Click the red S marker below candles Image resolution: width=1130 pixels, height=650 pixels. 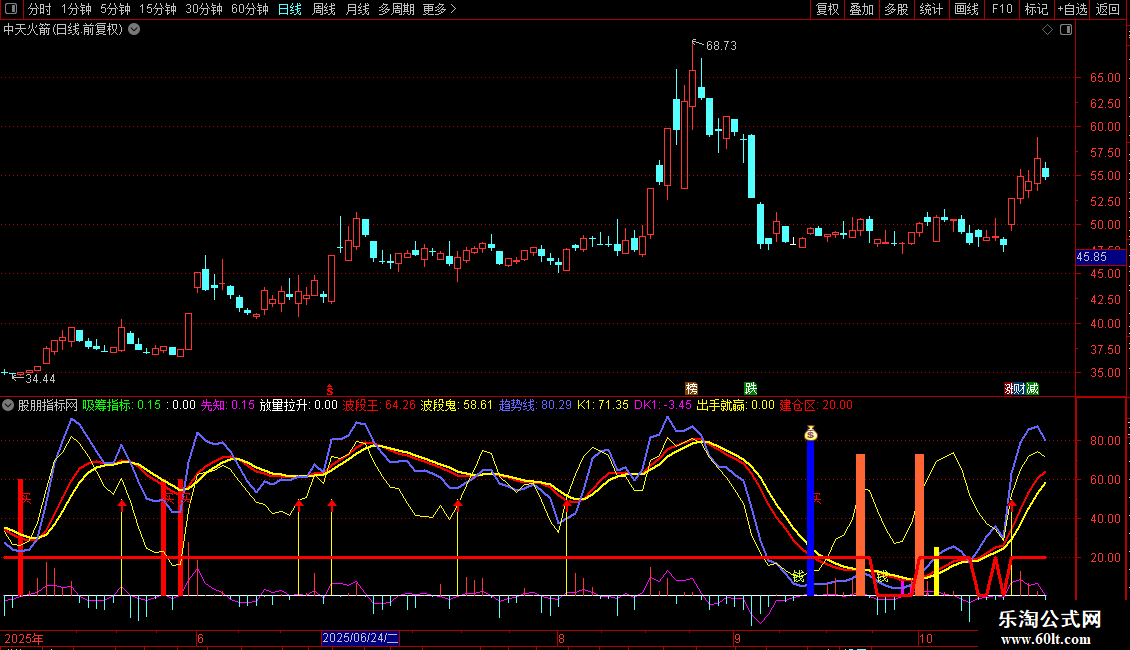click(330, 390)
